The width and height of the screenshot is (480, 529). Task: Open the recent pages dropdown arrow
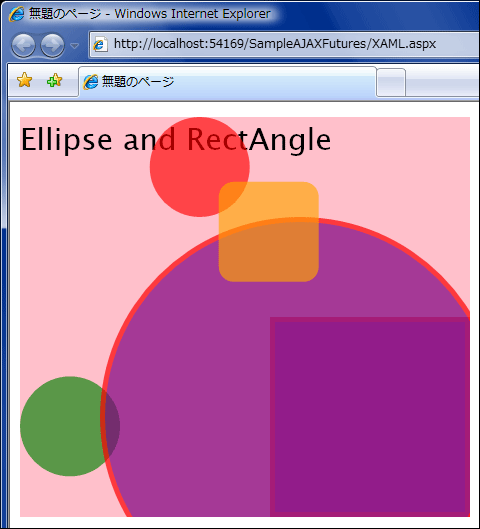[x=75, y=45]
